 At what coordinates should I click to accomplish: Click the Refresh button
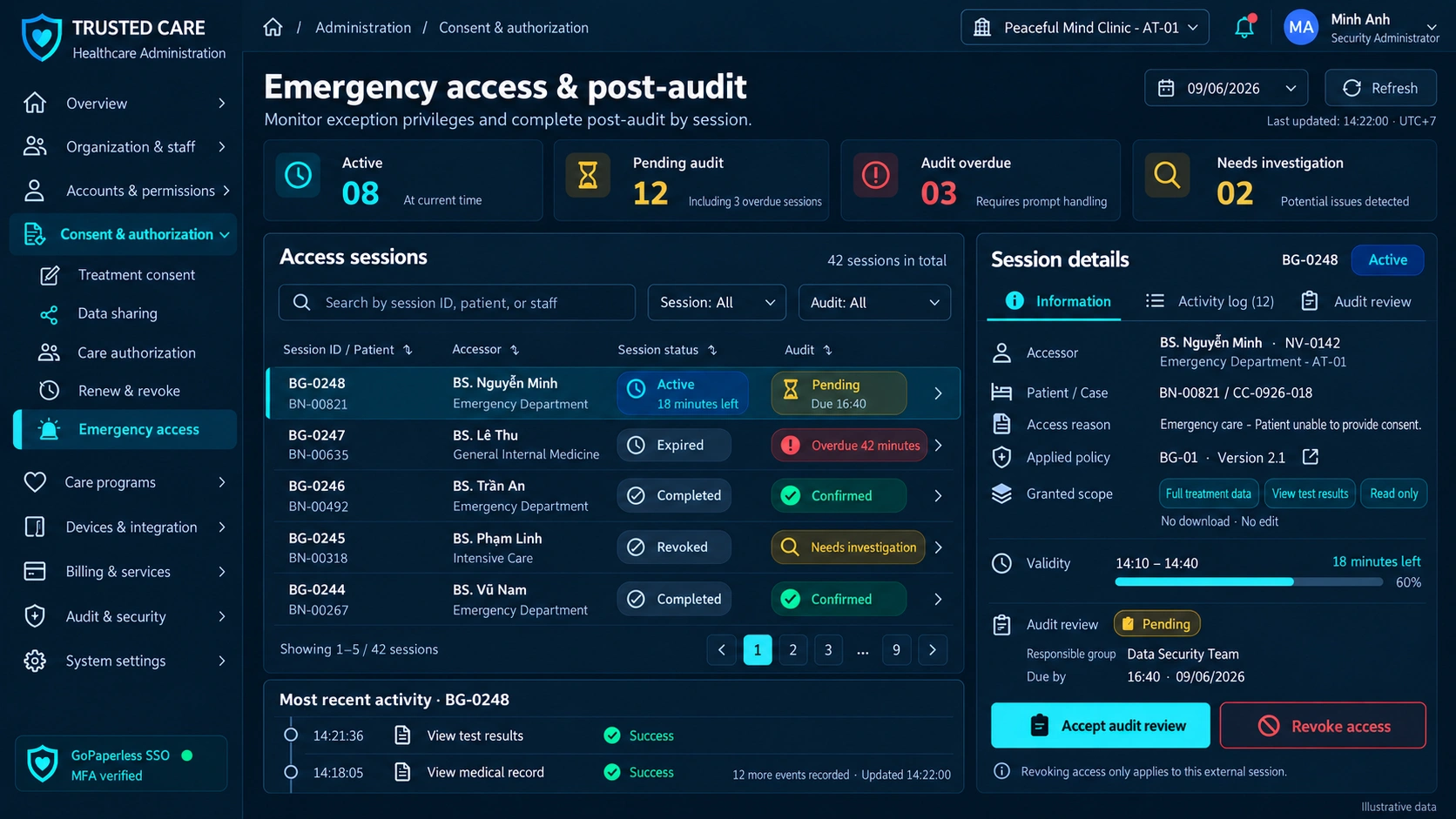1380,88
